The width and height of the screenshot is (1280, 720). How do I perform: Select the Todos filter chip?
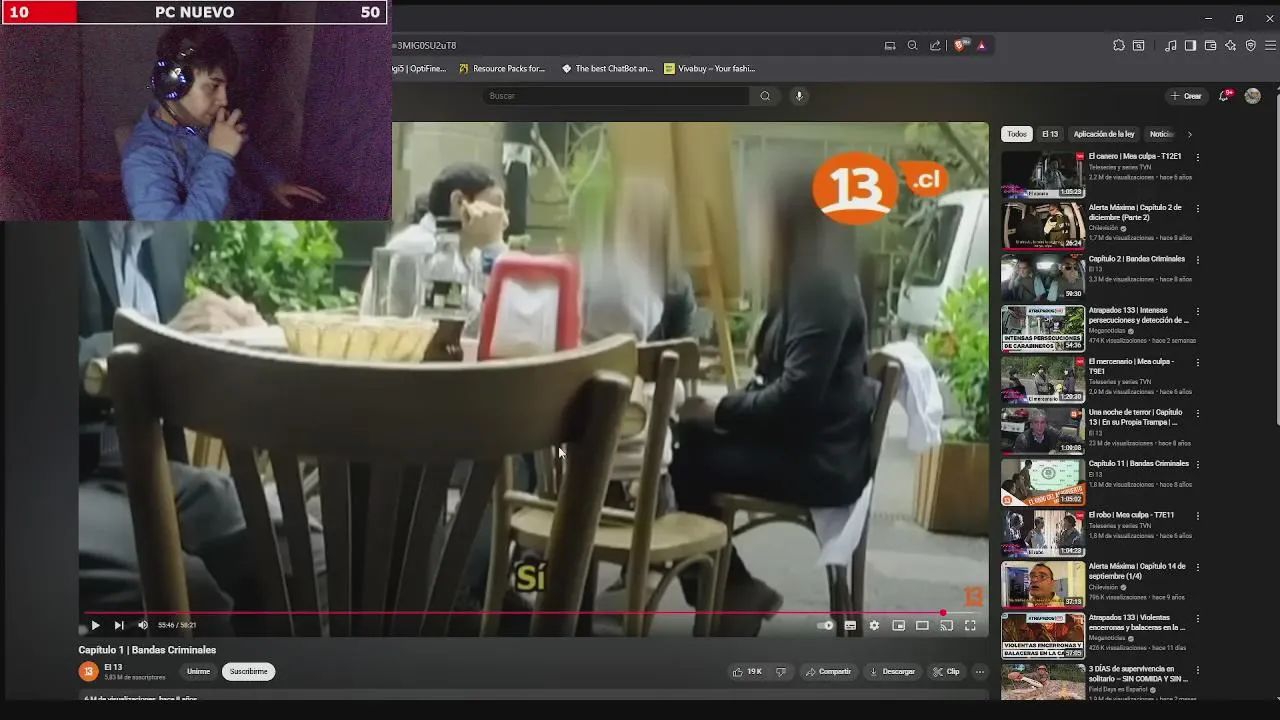(1017, 134)
